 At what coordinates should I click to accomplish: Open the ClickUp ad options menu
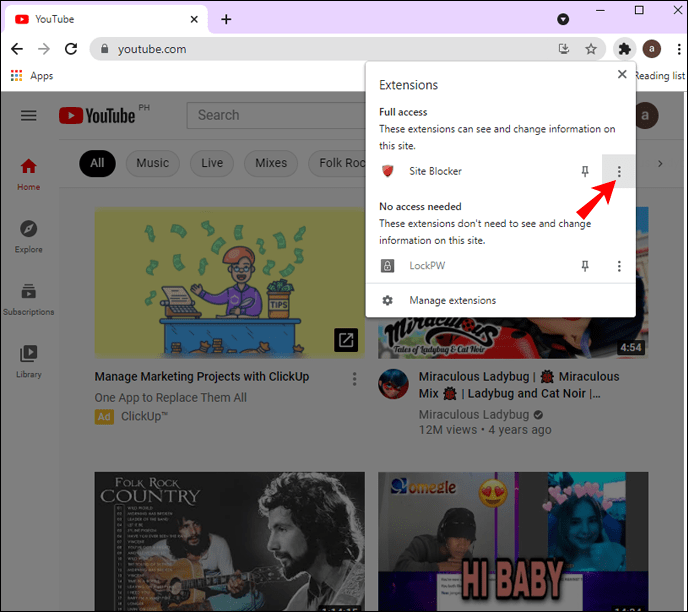coord(355,379)
